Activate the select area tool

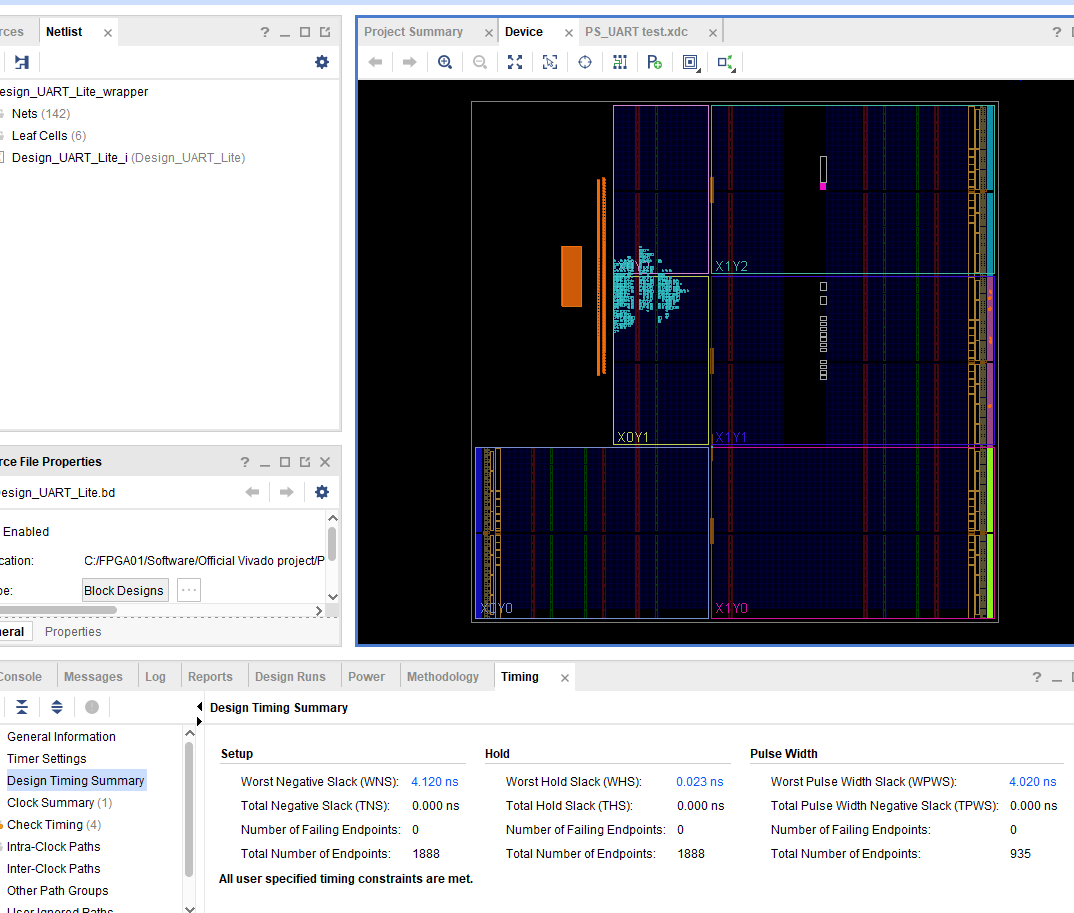550,62
